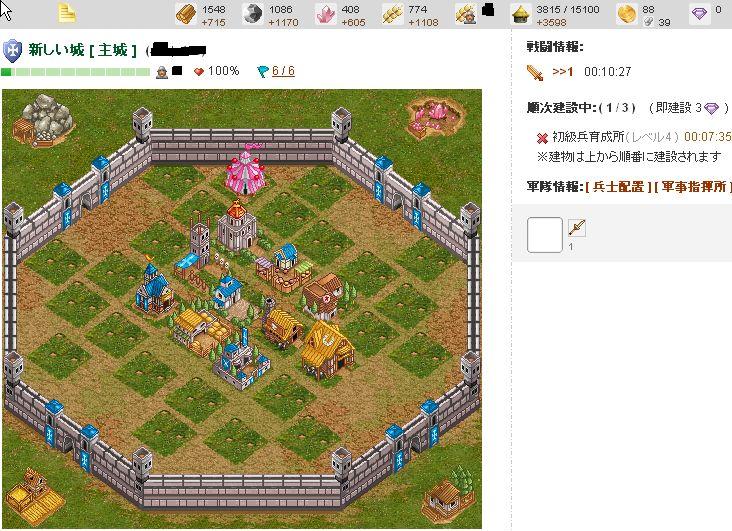Click the storage hut capacity icon
Screen dimensions: 732x531
click(x=521, y=14)
